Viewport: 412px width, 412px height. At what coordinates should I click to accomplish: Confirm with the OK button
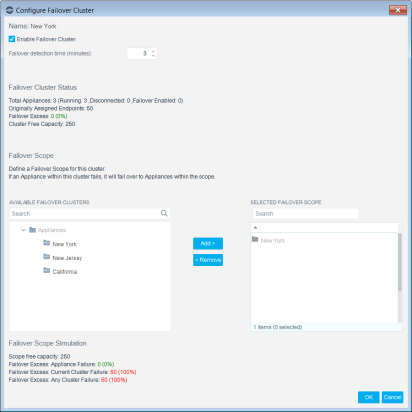368,397
